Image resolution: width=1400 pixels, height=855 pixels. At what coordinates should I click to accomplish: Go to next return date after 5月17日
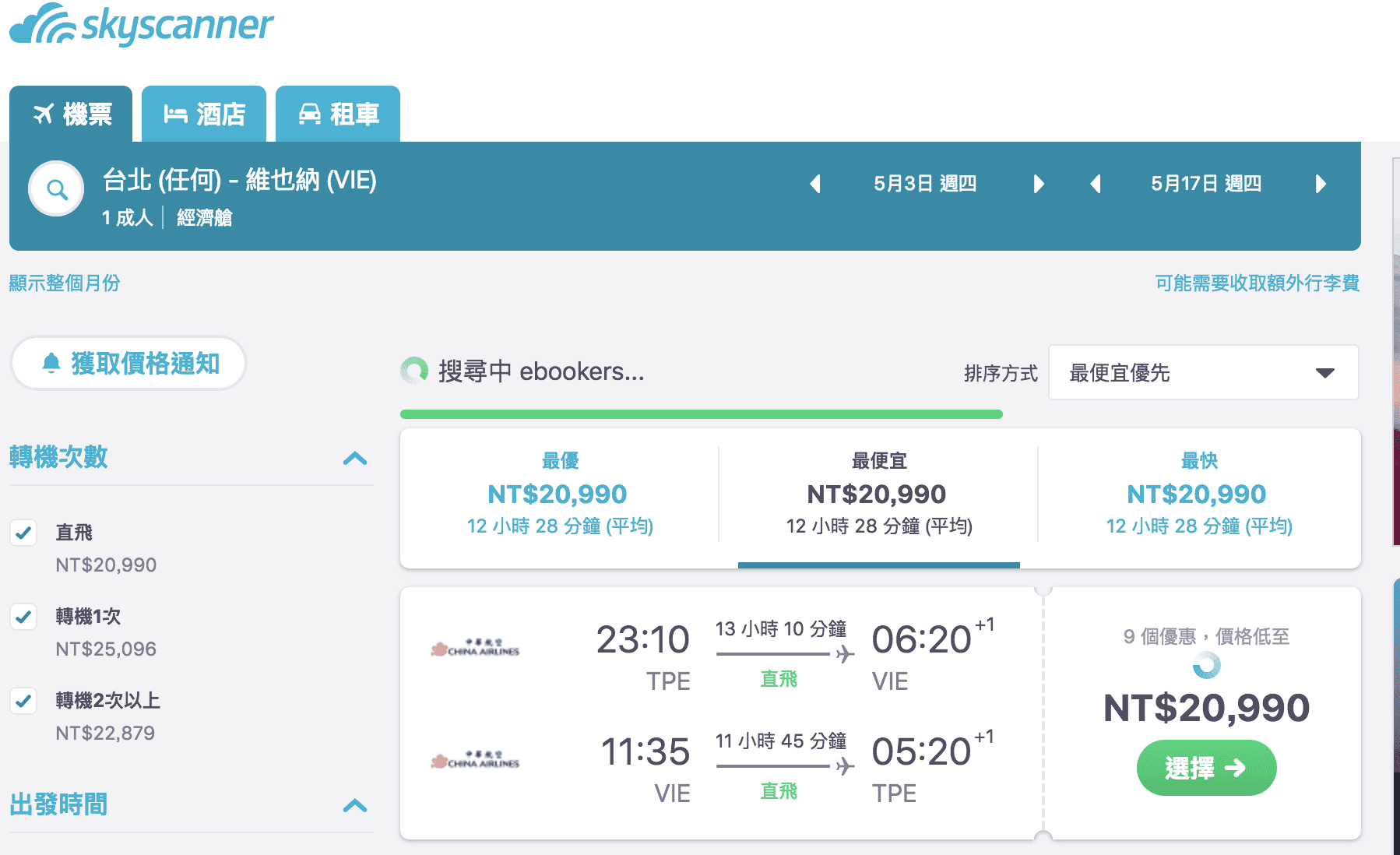point(1321,184)
